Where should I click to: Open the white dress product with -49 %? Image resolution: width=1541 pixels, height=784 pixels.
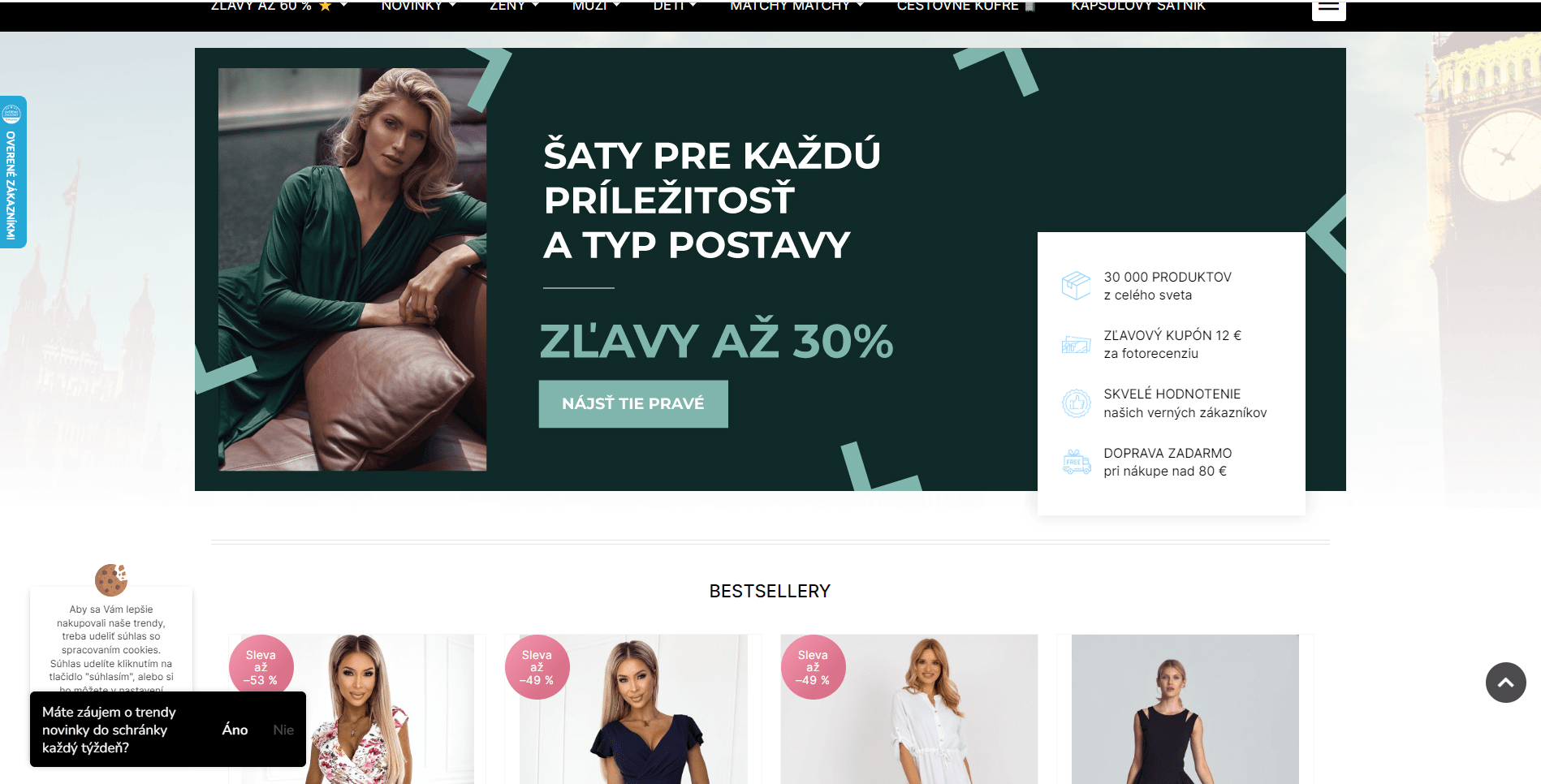(909, 709)
